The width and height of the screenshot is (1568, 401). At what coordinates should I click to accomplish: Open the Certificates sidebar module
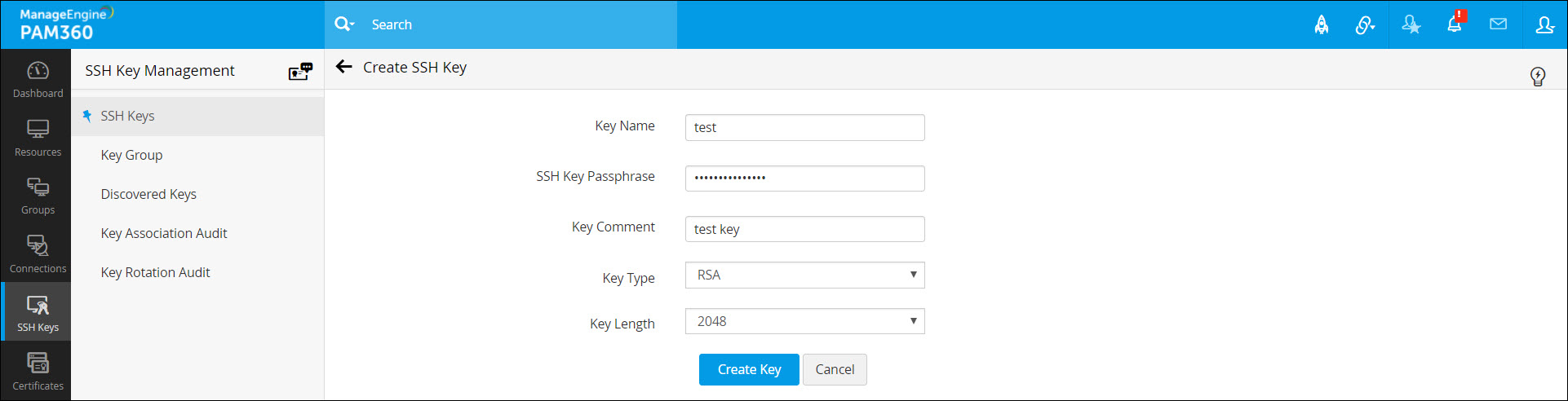pyautogui.click(x=38, y=371)
